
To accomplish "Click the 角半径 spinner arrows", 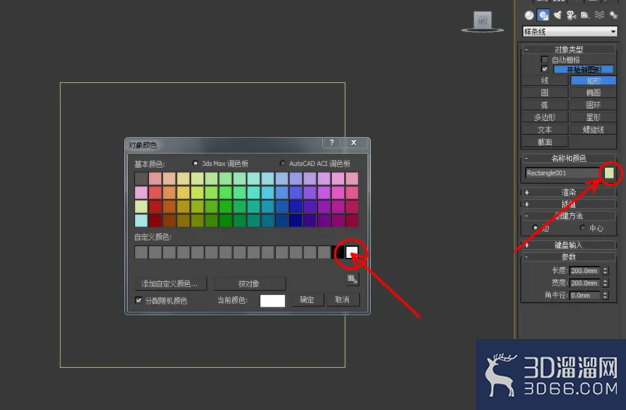I will 606,295.
